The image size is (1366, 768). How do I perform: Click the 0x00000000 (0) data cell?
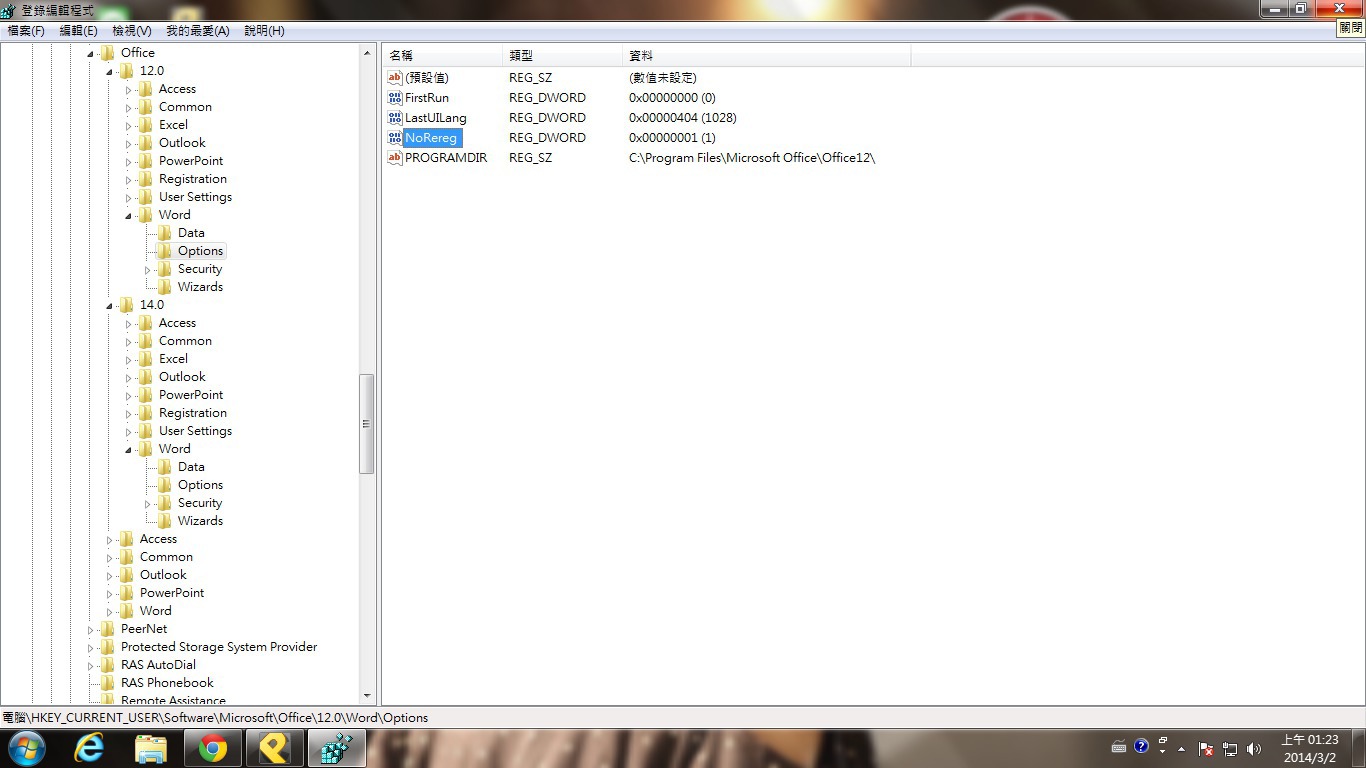pos(672,98)
